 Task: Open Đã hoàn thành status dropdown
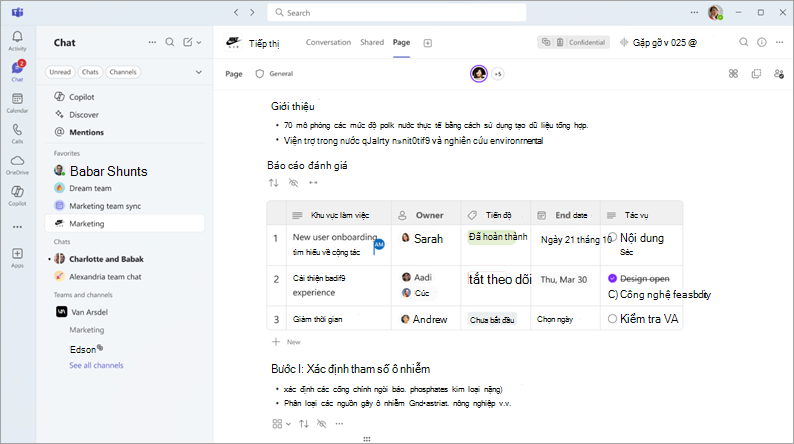[497, 237]
